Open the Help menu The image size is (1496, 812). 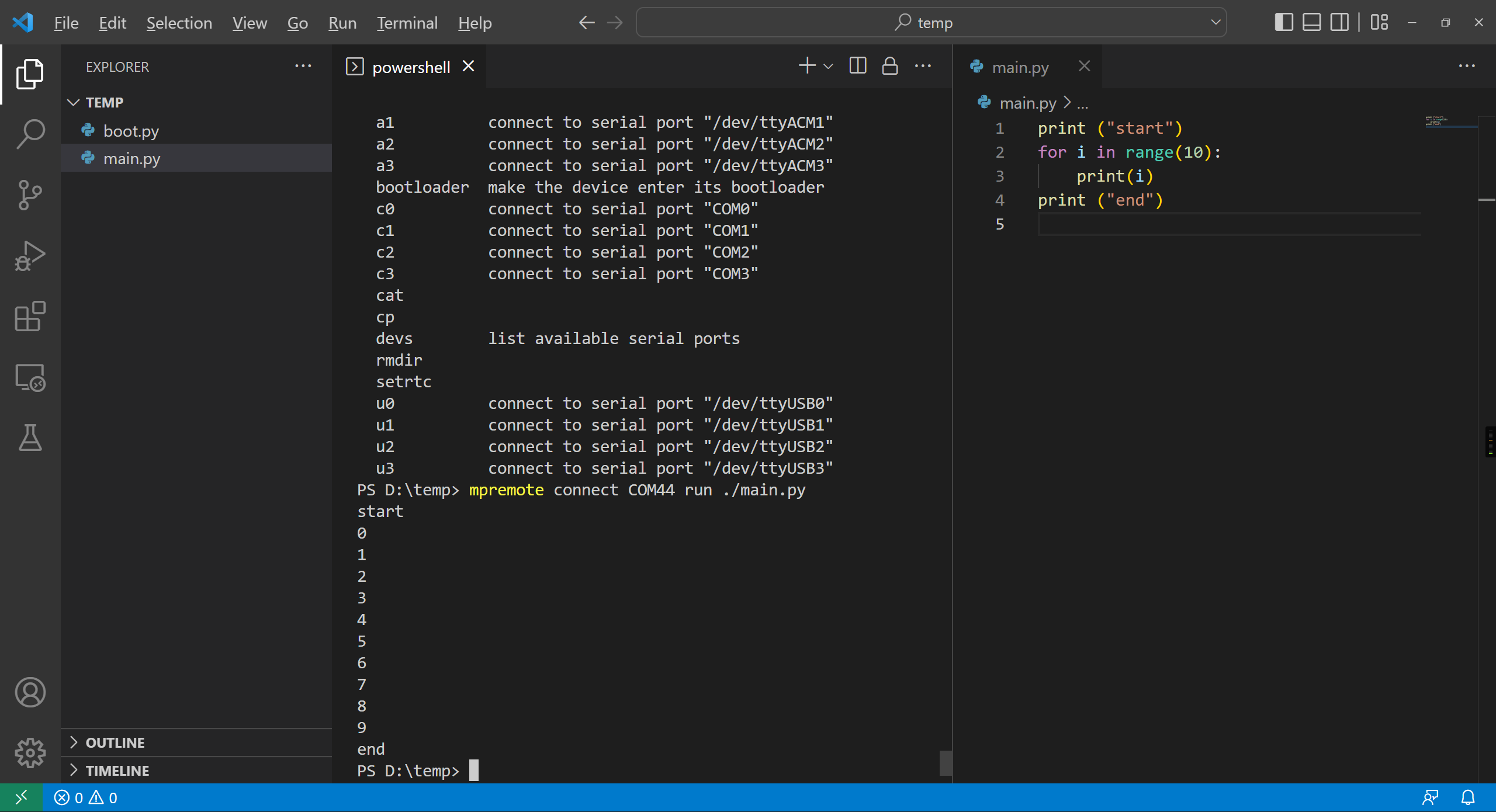point(475,23)
